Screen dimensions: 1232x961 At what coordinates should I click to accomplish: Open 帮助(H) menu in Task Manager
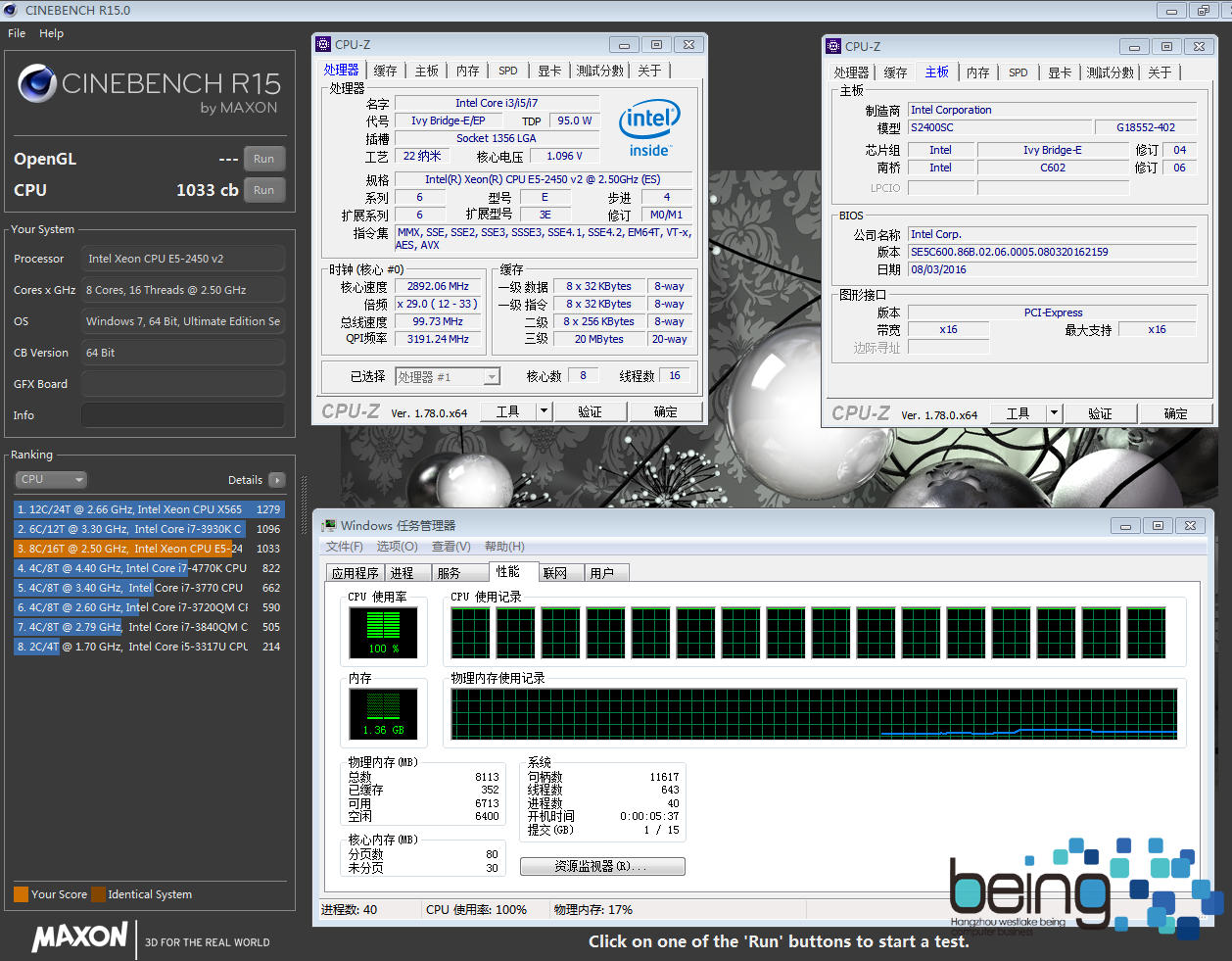[504, 547]
